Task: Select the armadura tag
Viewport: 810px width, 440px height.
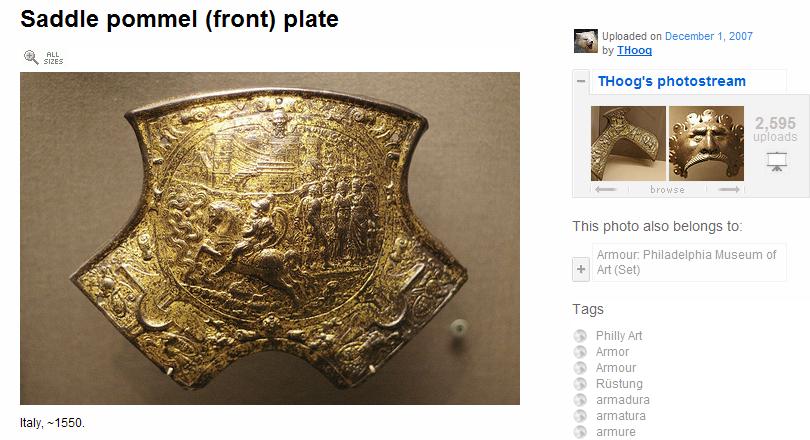Action: point(622,400)
